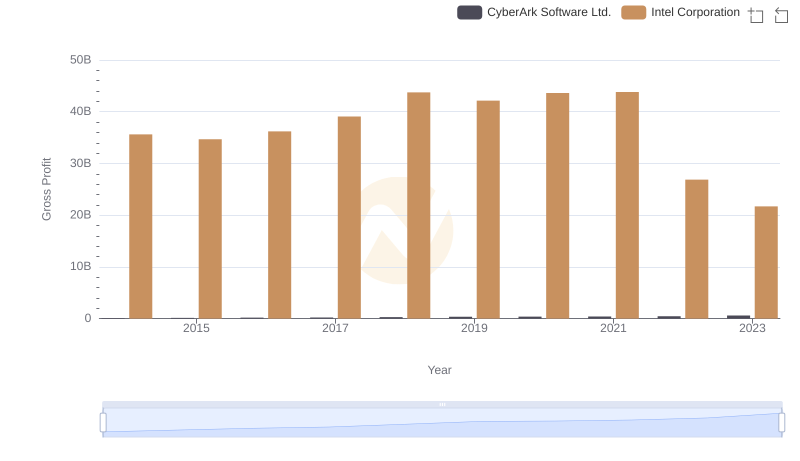Toggle CyberArk Software Ltd. legend entry
The width and height of the screenshot is (800, 461).
534,12
